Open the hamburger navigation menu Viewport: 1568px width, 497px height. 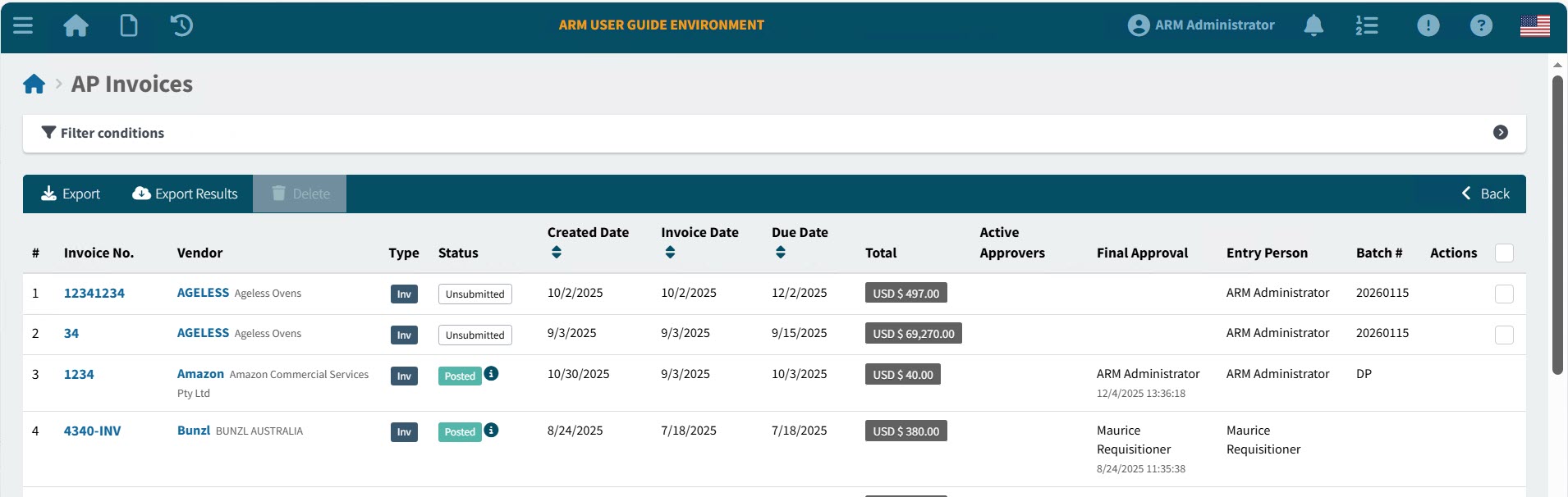click(23, 25)
